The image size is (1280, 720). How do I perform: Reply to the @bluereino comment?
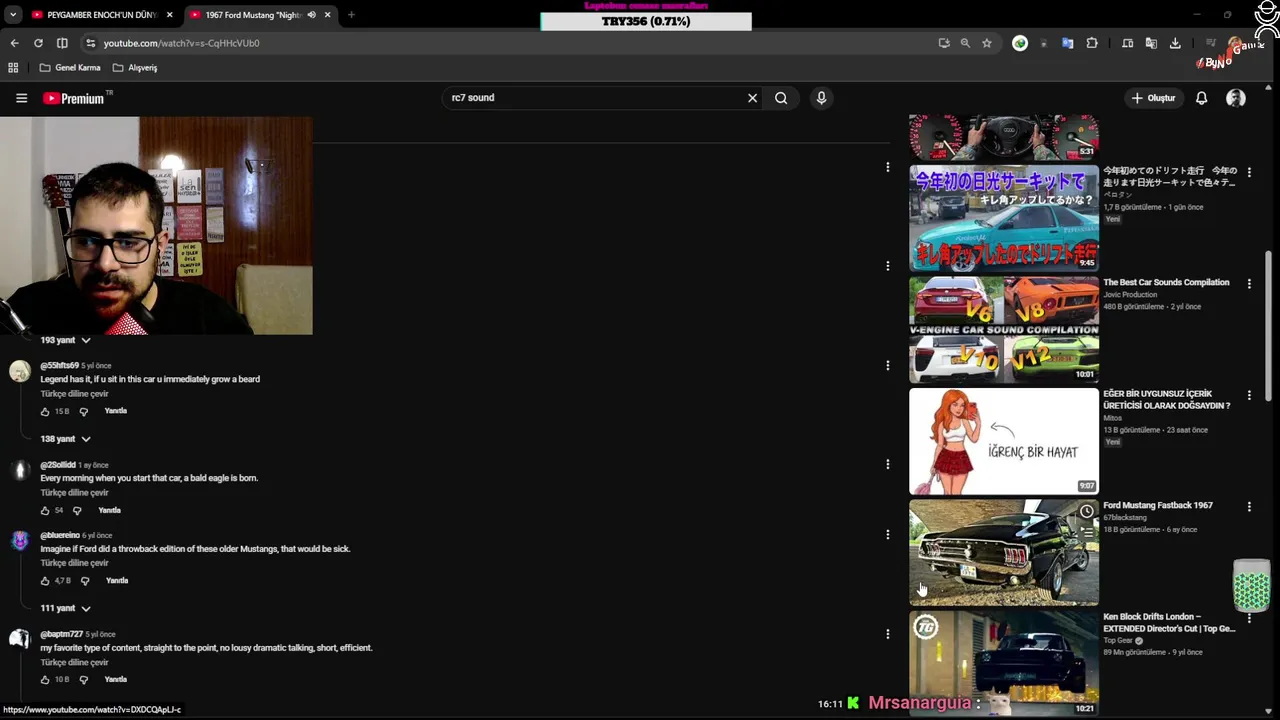(x=117, y=580)
